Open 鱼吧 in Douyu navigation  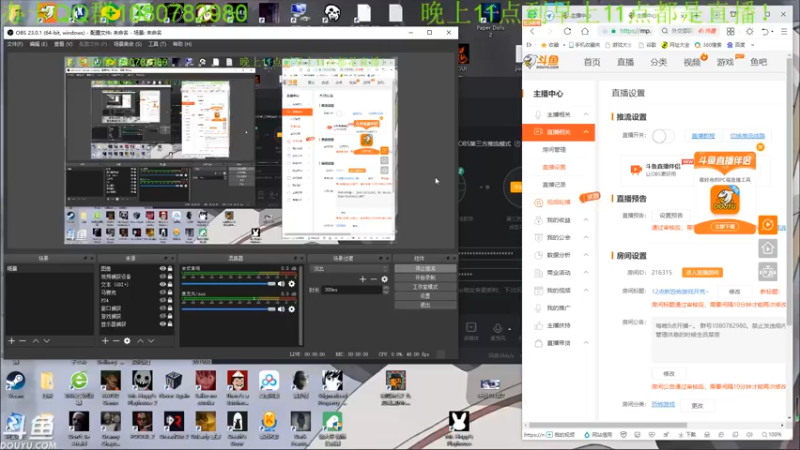coord(758,62)
